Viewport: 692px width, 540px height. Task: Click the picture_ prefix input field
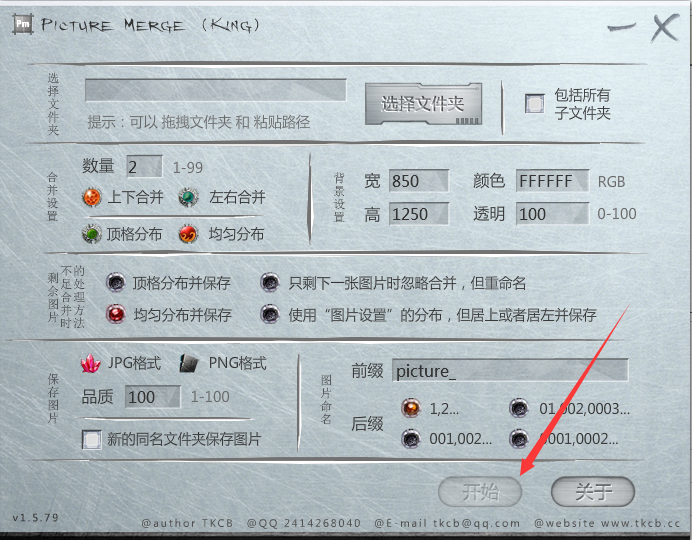(510, 370)
